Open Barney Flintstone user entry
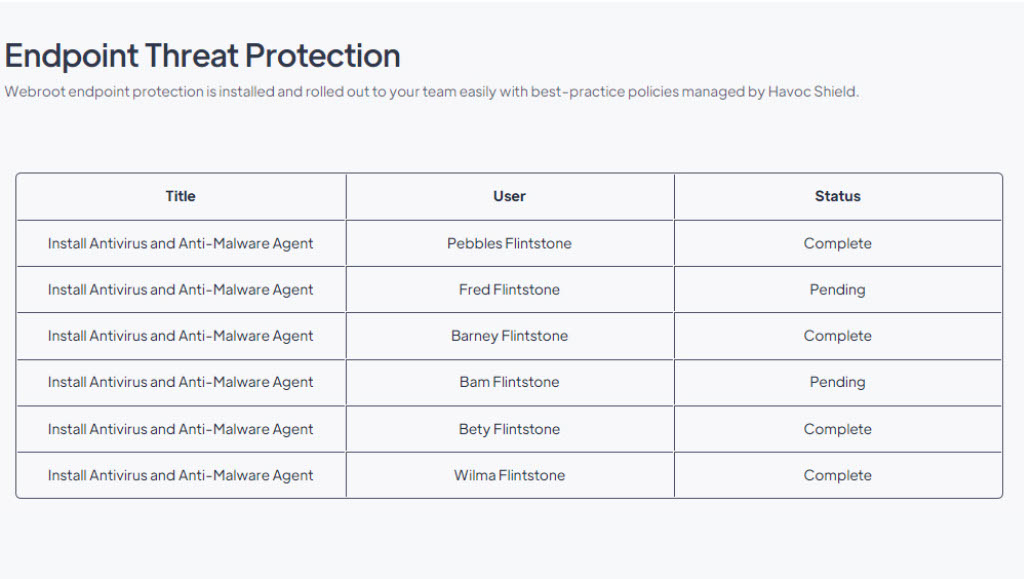The image size is (1024, 579). 509,336
